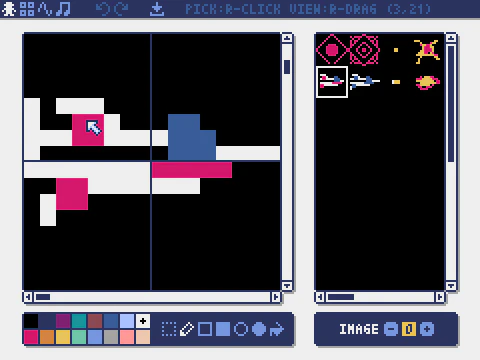Select the small yellow dot sprite
This screenshot has width=480, height=360.
click(x=396, y=50)
